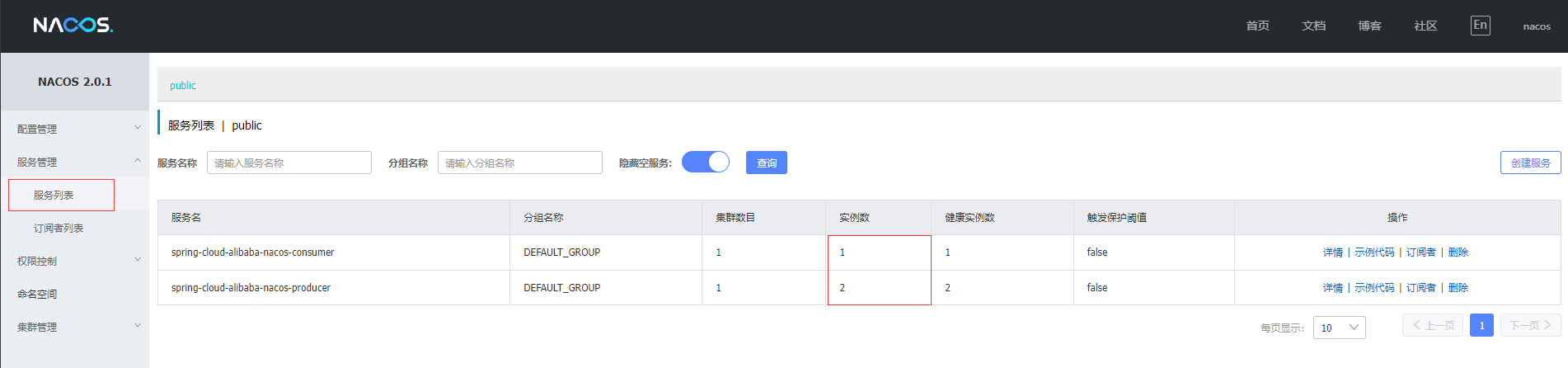Select page 1 in pagination
Screen dimensions: 1568x368
(1481, 325)
